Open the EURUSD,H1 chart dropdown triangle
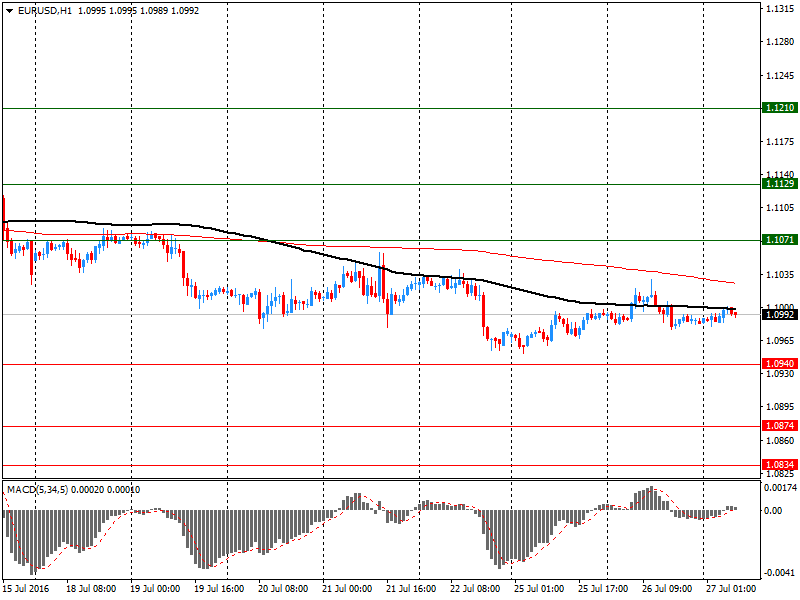This screenshot has width=800, height=600. click(x=10, y=11)
